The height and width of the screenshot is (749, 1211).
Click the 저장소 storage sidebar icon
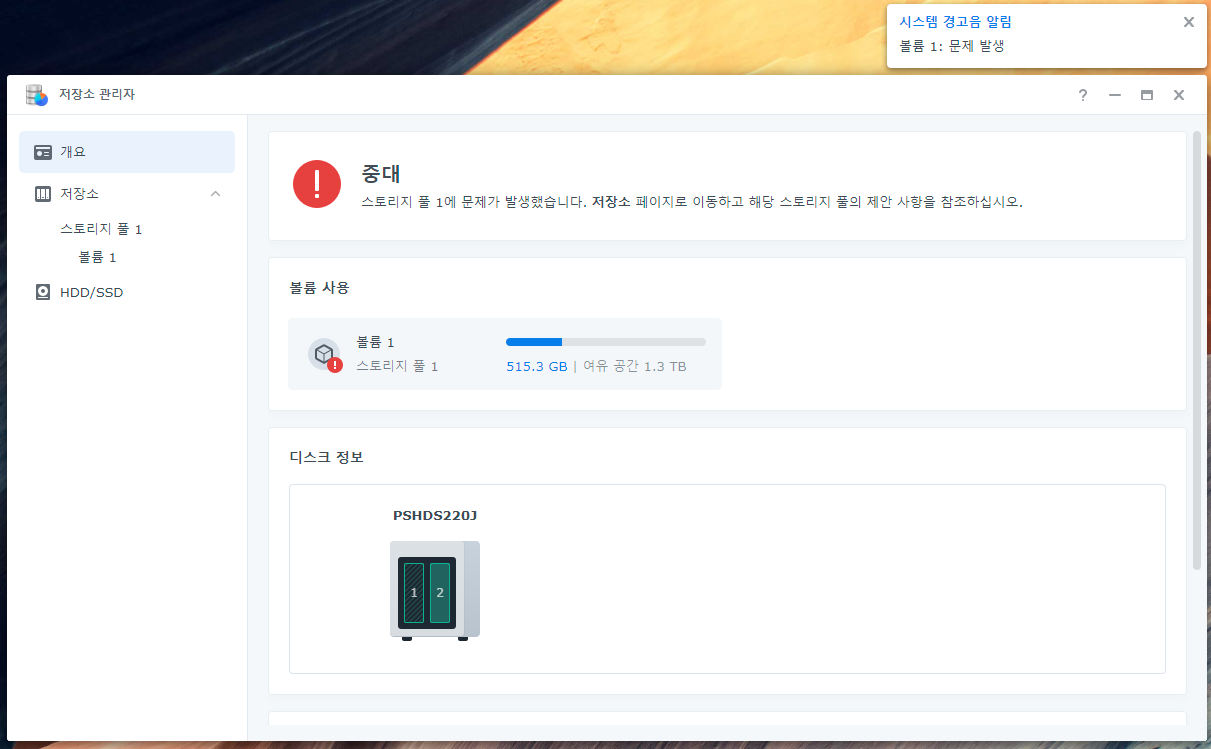tap(43, 193)
